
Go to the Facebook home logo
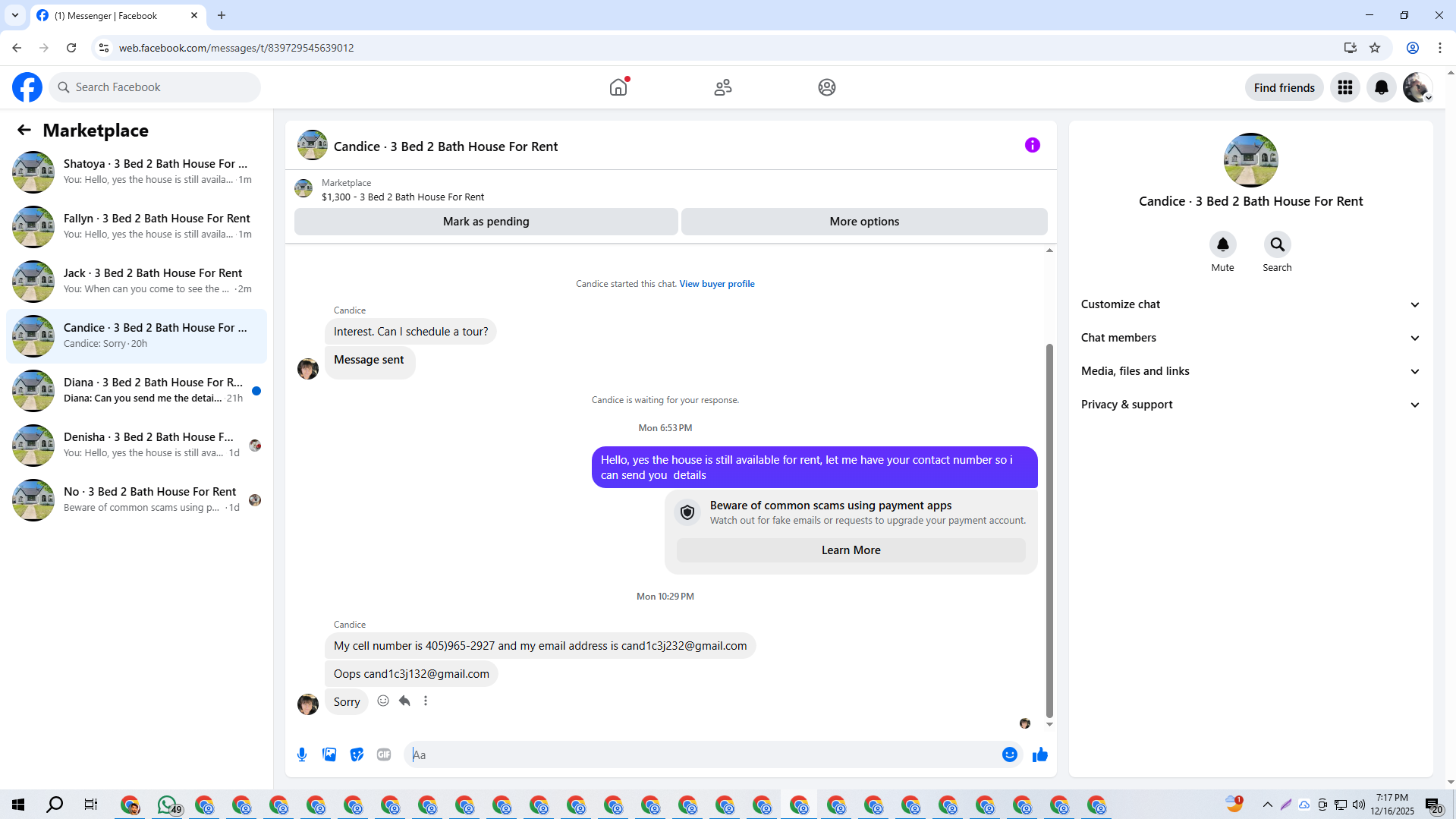click(27, 87)
